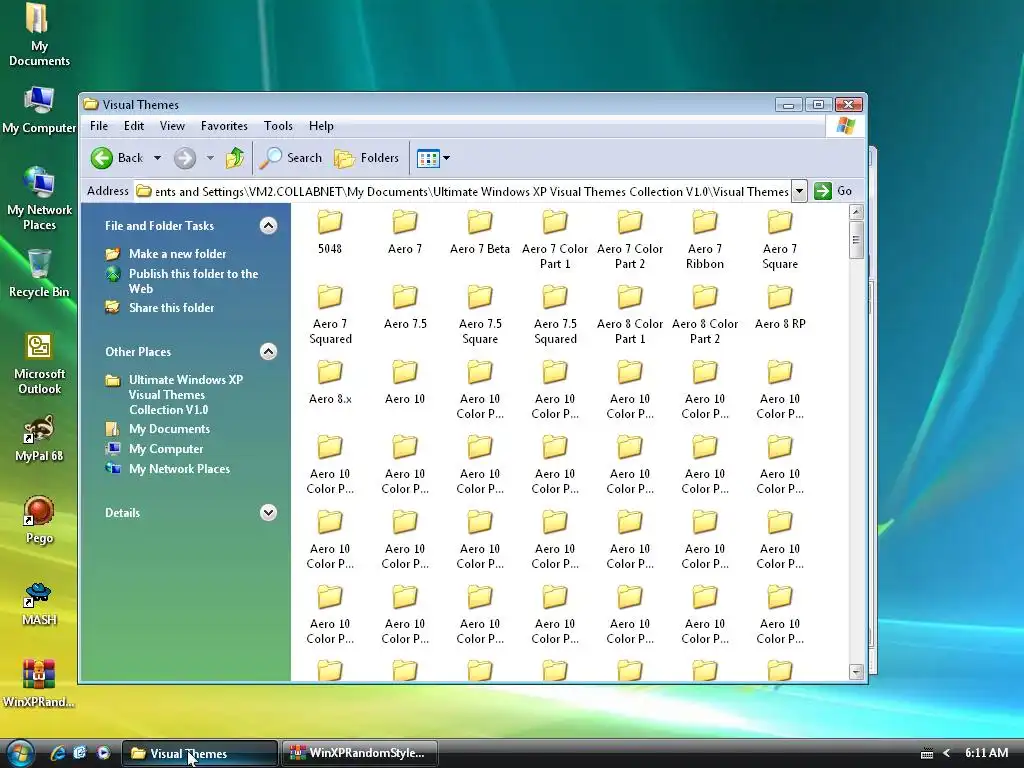Select the Aero 7 Square folder
Viewport: 1024px width, 768px height.
[x=780, y=240]
